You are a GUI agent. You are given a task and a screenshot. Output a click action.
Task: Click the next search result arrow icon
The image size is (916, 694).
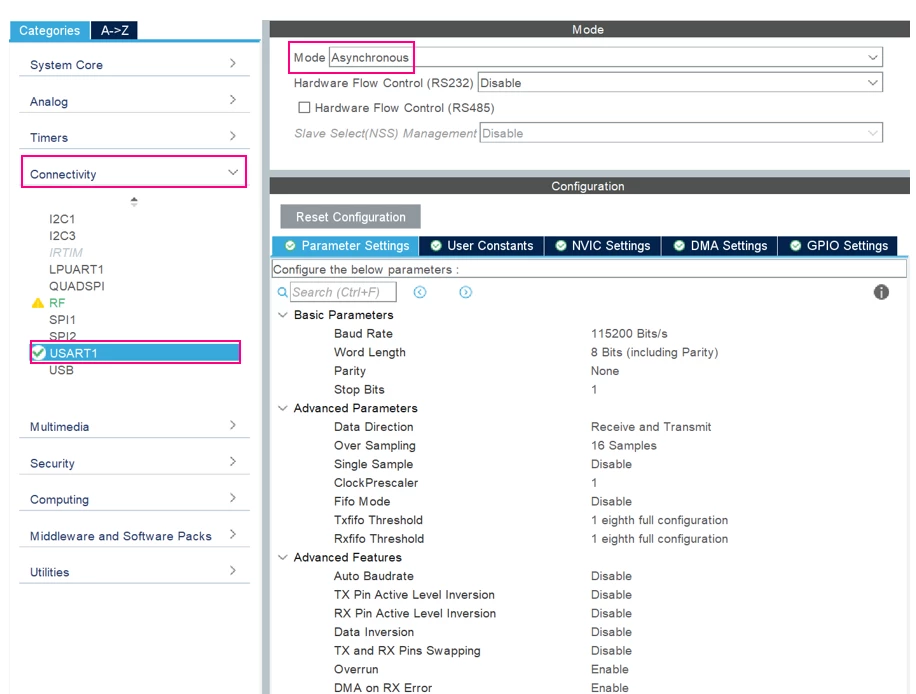point(465,292)
